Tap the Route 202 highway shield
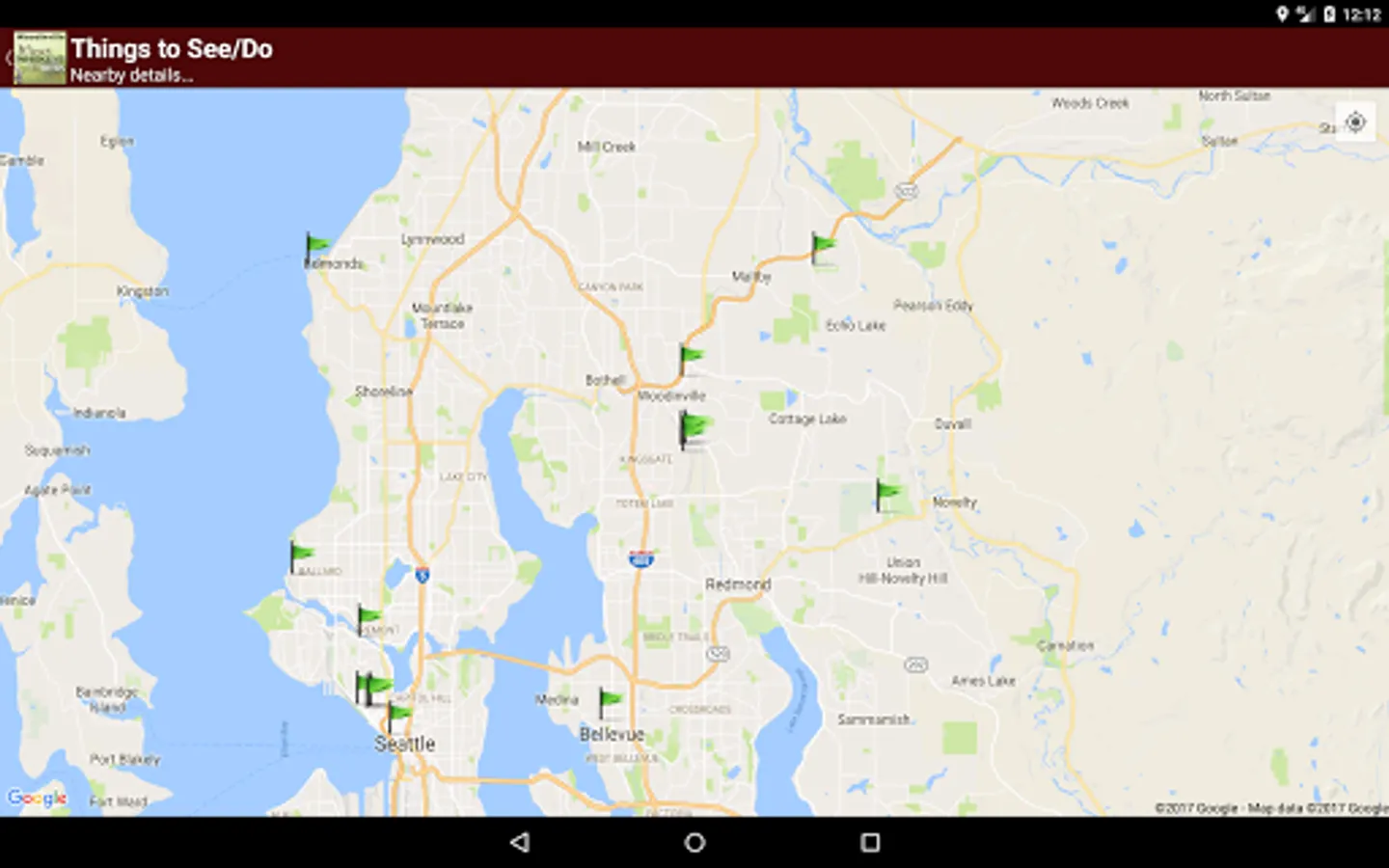 (916, 665)
